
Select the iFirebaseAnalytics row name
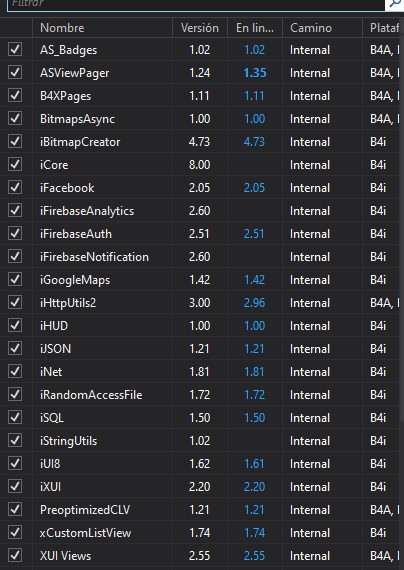click(87, 211)
